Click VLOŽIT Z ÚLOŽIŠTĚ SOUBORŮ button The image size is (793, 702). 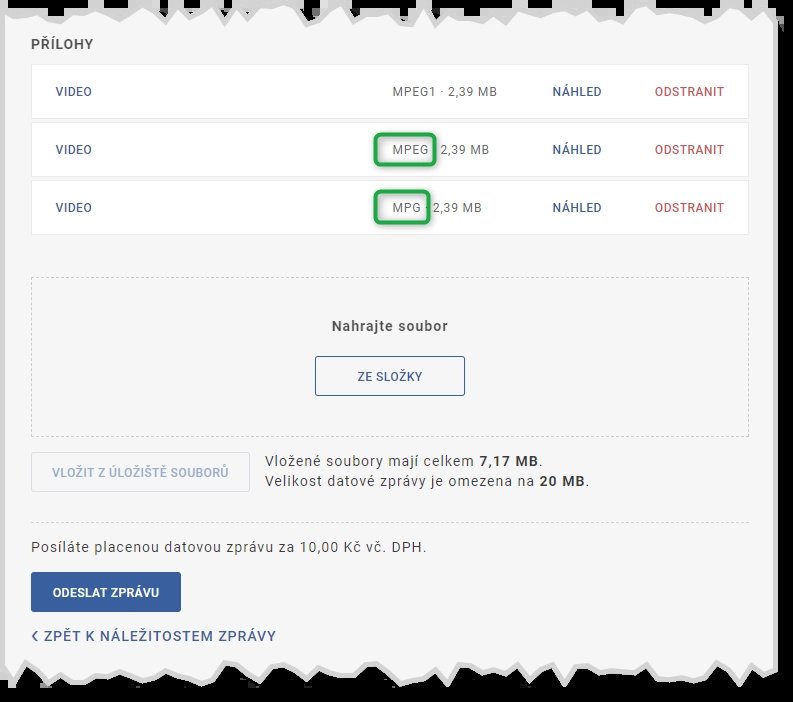pyautogui.click(x=140, y=472)
